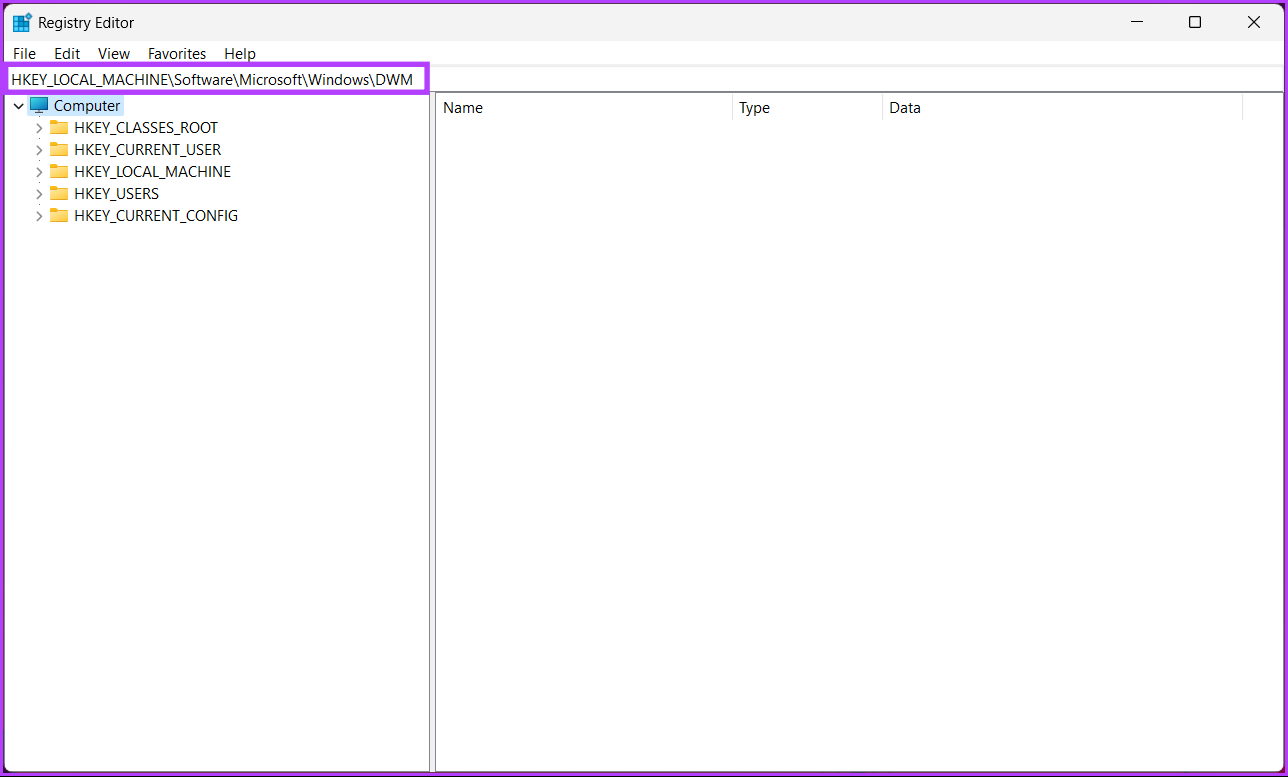Expand the HKEY_CURRENT_USER chevron
This screenshot has height=777, width=1288.
(x=39, y=150)
